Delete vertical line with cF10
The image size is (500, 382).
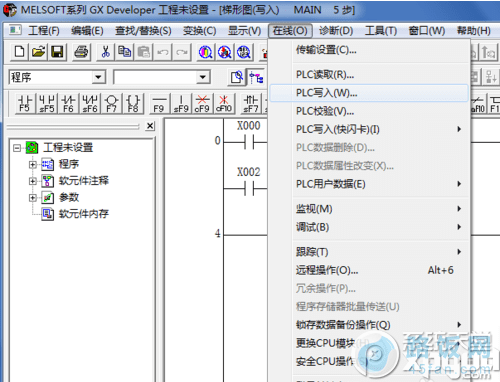(x=224, y=103)
